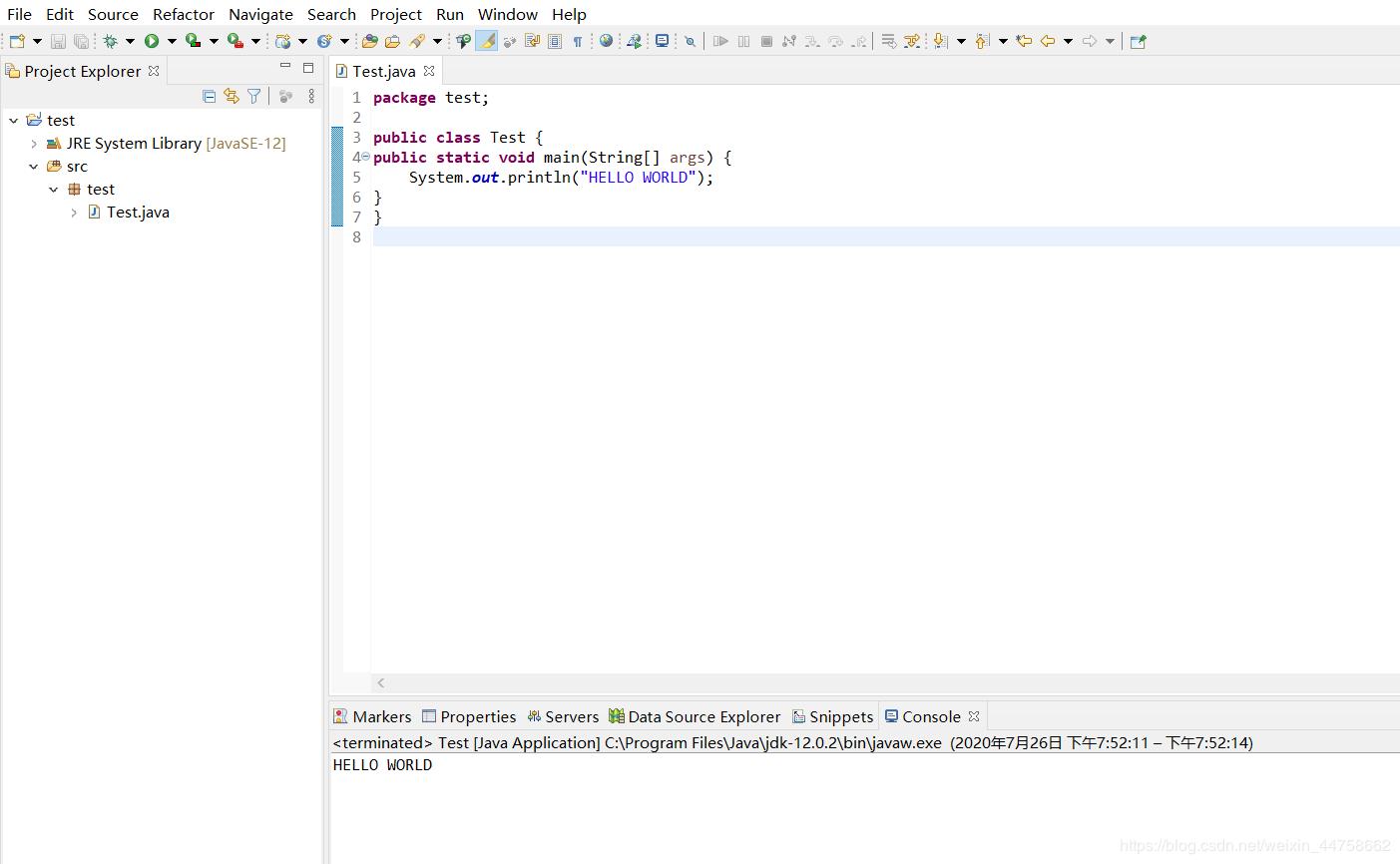This screenshot has width=1400, height=864.
Task: Close the Test.java editor tab
Action: pos(429,71)
